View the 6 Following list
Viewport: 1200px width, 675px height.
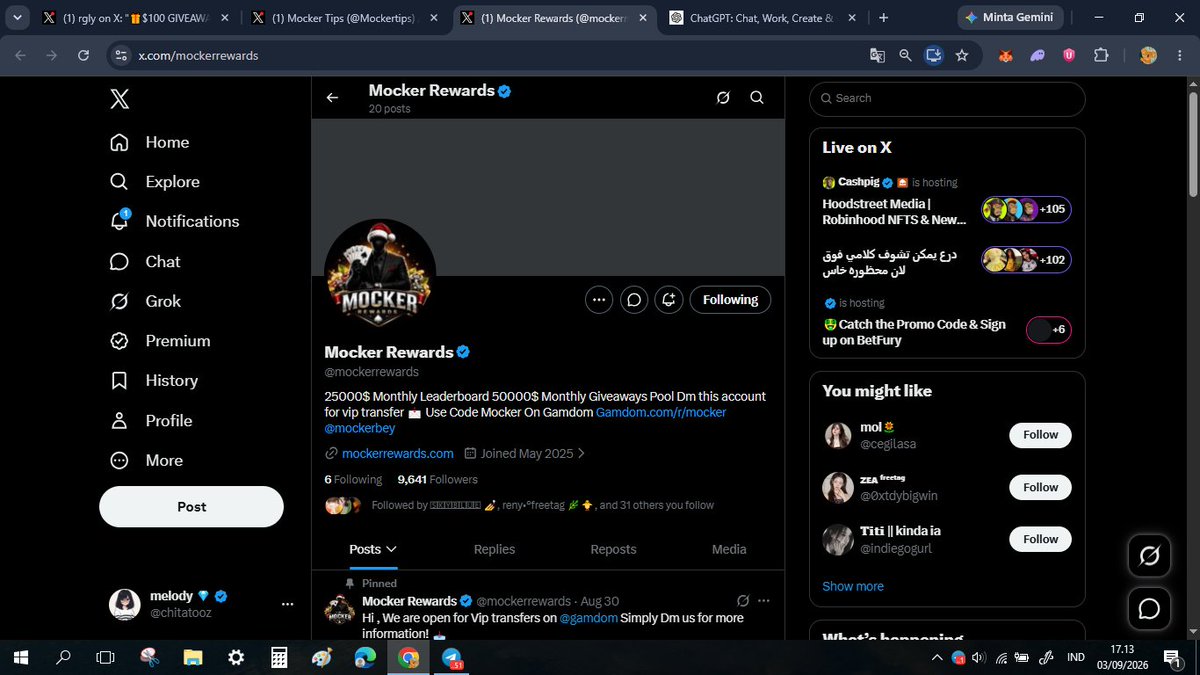click(353, 479)
